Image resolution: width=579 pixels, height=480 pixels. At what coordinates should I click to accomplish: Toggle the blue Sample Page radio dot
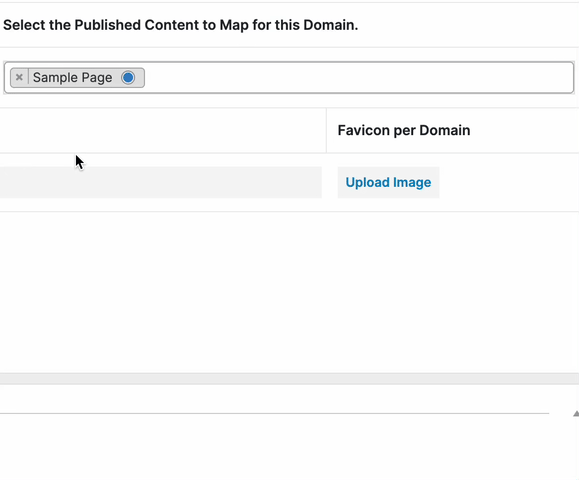pos(128,78)
